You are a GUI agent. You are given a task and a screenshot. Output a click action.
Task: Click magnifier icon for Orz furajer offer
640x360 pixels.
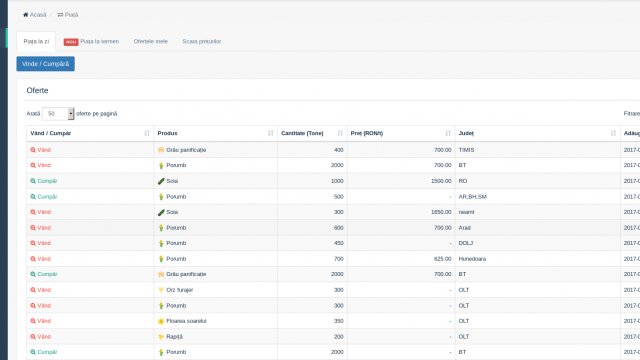pyautogui.click(x=33, y=290)
